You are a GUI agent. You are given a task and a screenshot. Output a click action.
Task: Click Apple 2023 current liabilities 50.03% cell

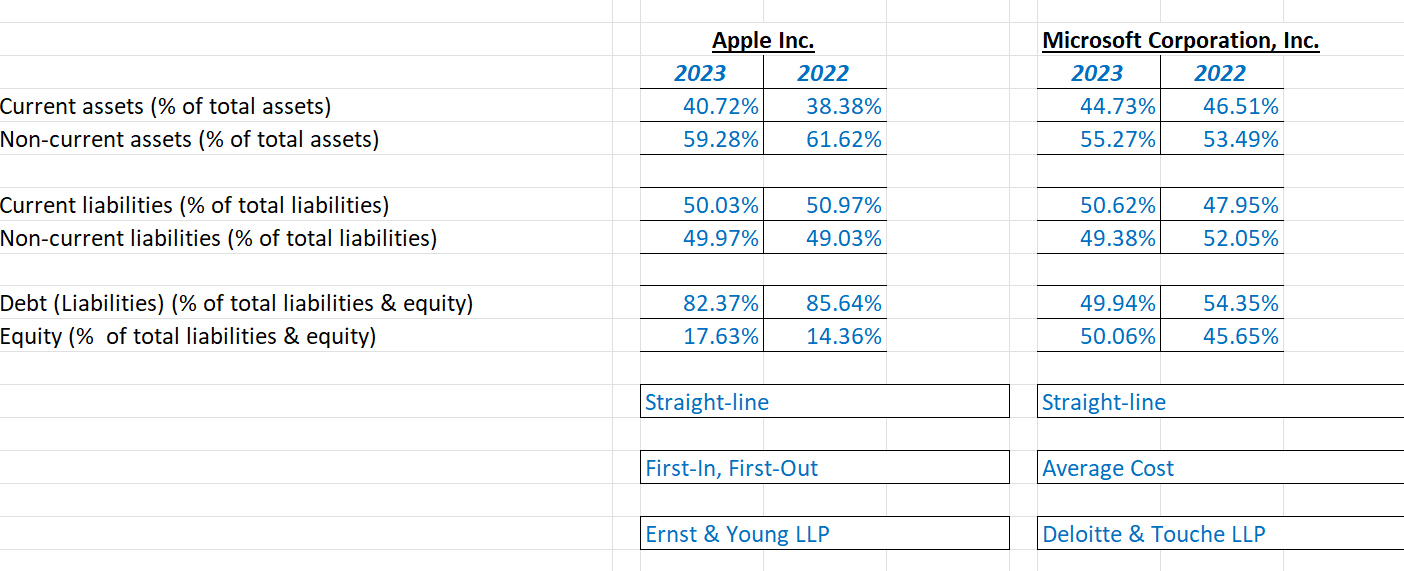tap(702, 205)
